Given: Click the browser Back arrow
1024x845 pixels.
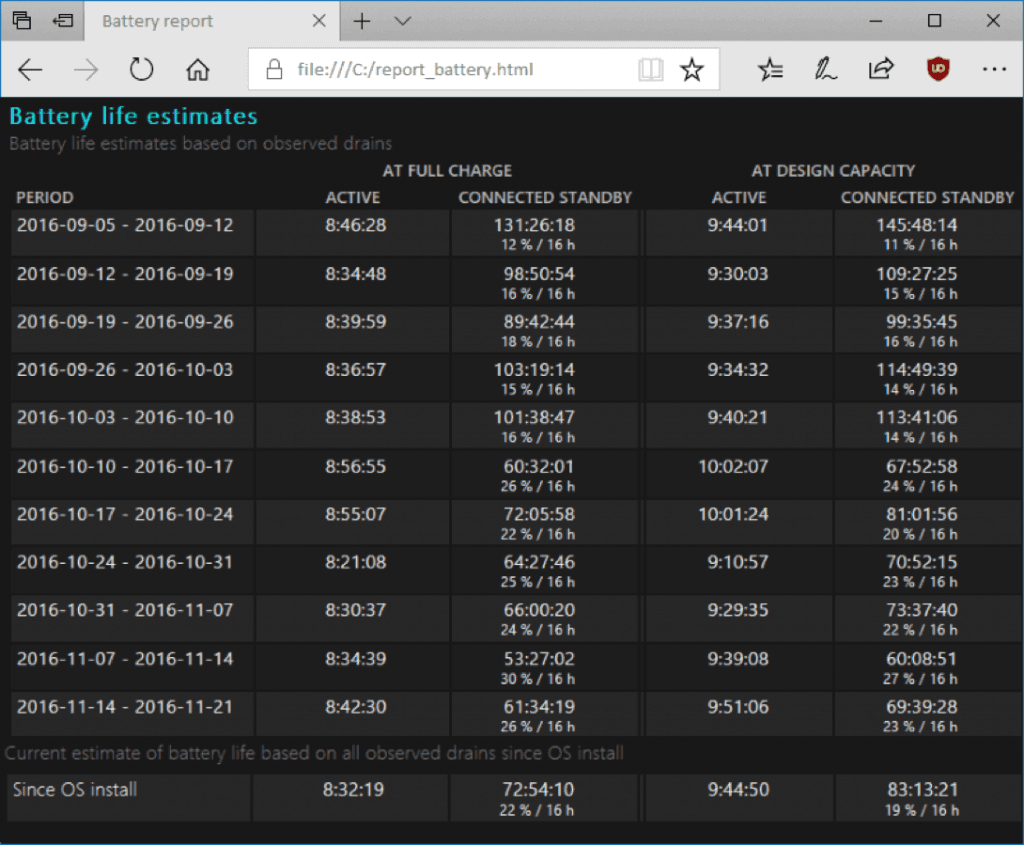Looking at the screenshot, I should tap(31, 70).
